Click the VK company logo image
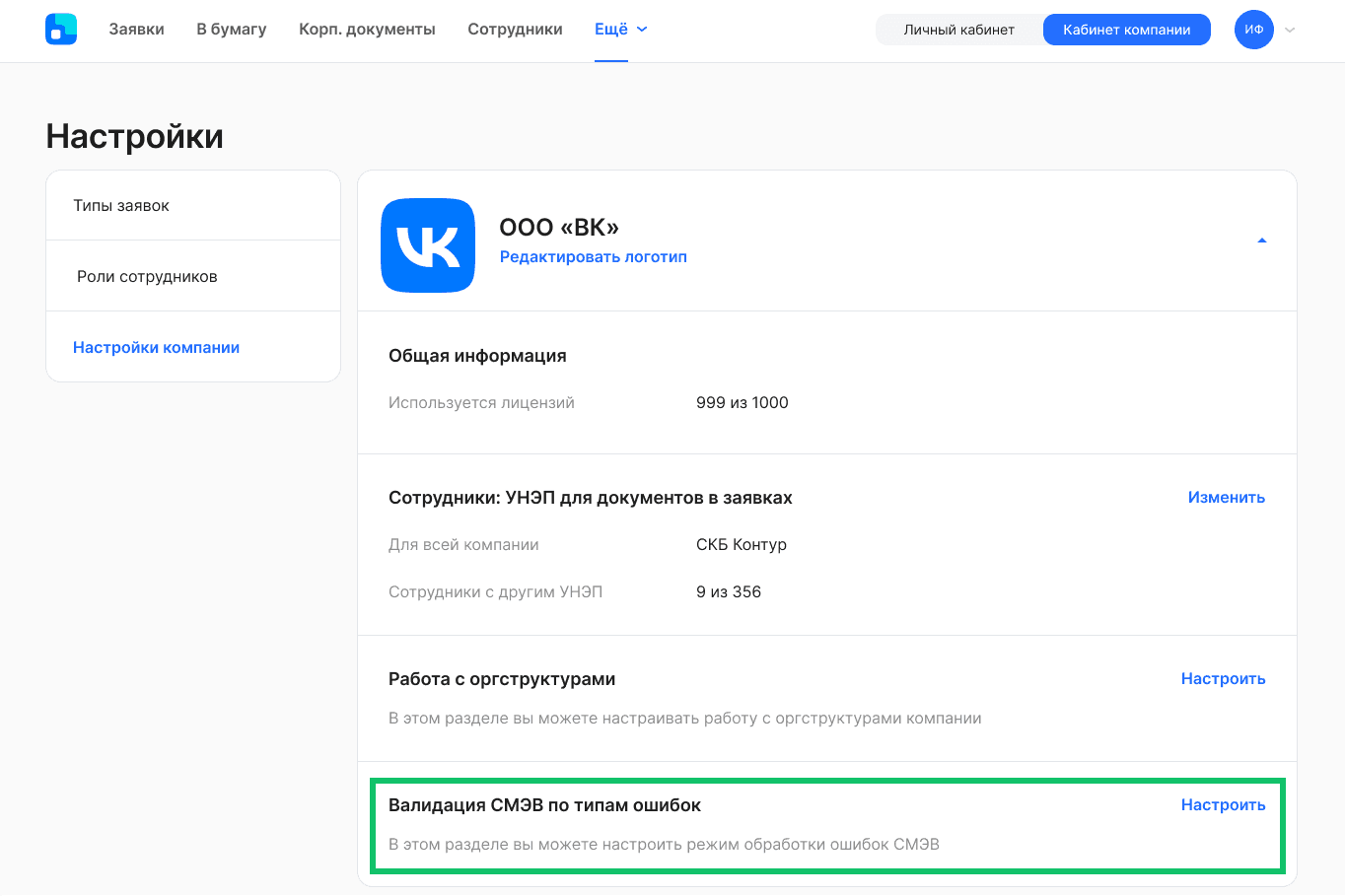The height and width of the screenshot is (896, 1345). point(428,245)
